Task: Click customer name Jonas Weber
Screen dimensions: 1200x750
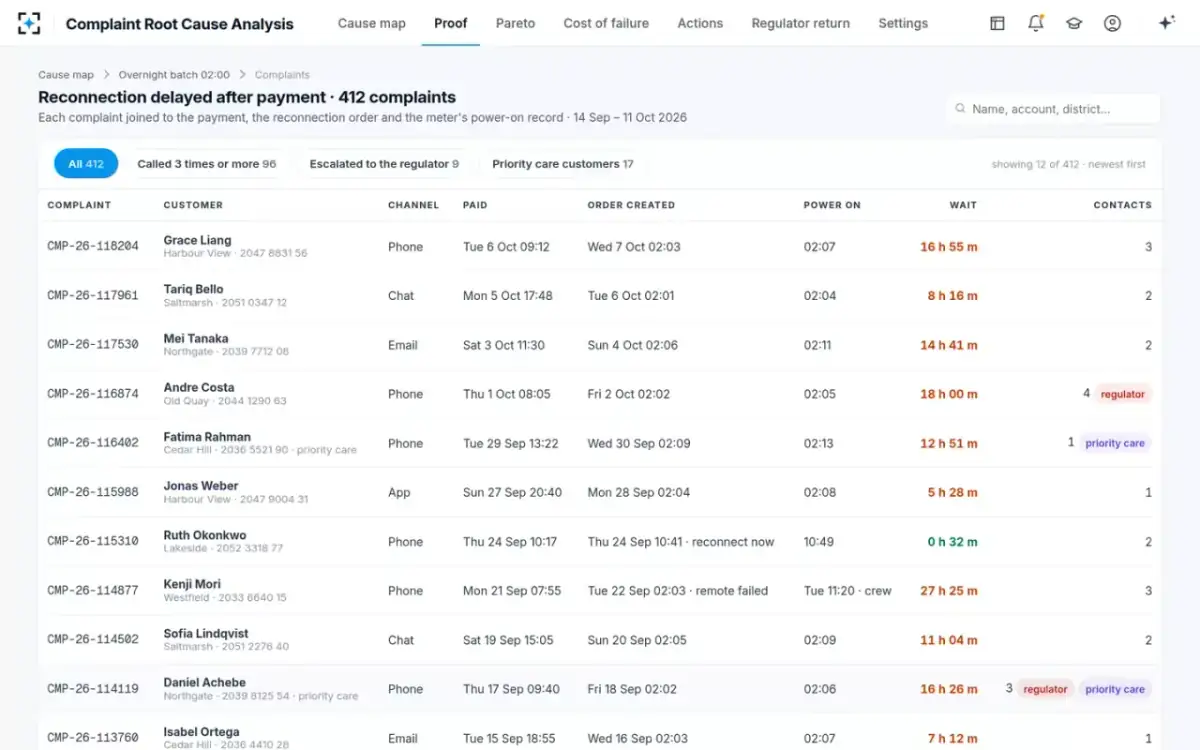Action: [201, 486]
